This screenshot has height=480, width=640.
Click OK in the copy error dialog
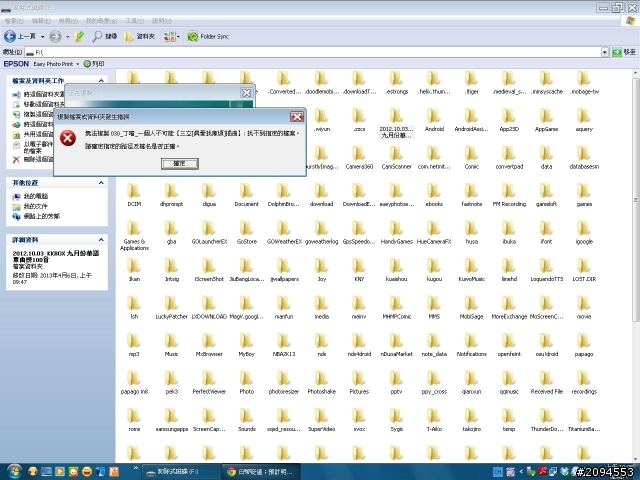(x=180, y=164)
